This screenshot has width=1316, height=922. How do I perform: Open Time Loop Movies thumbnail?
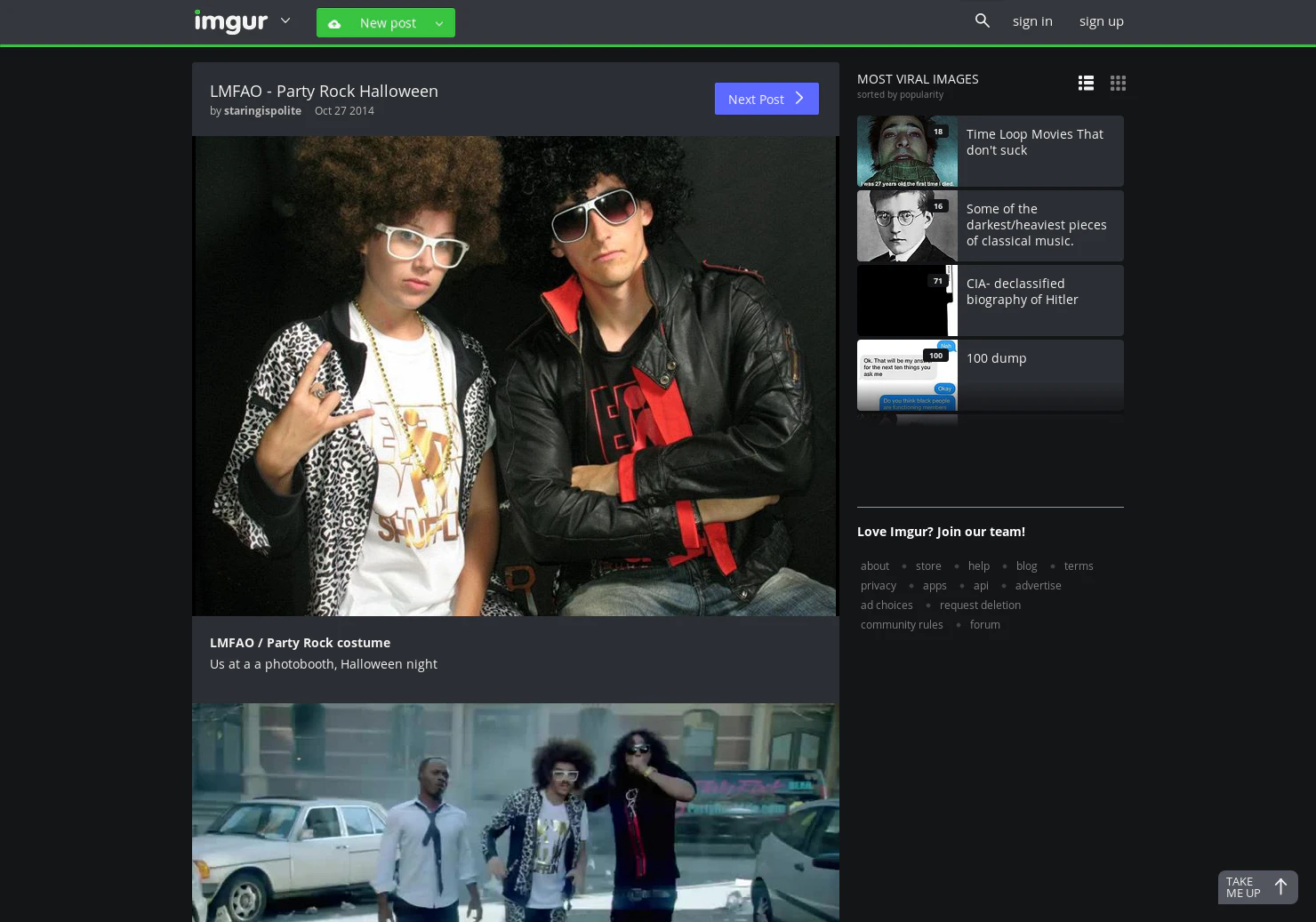point(907,151)
